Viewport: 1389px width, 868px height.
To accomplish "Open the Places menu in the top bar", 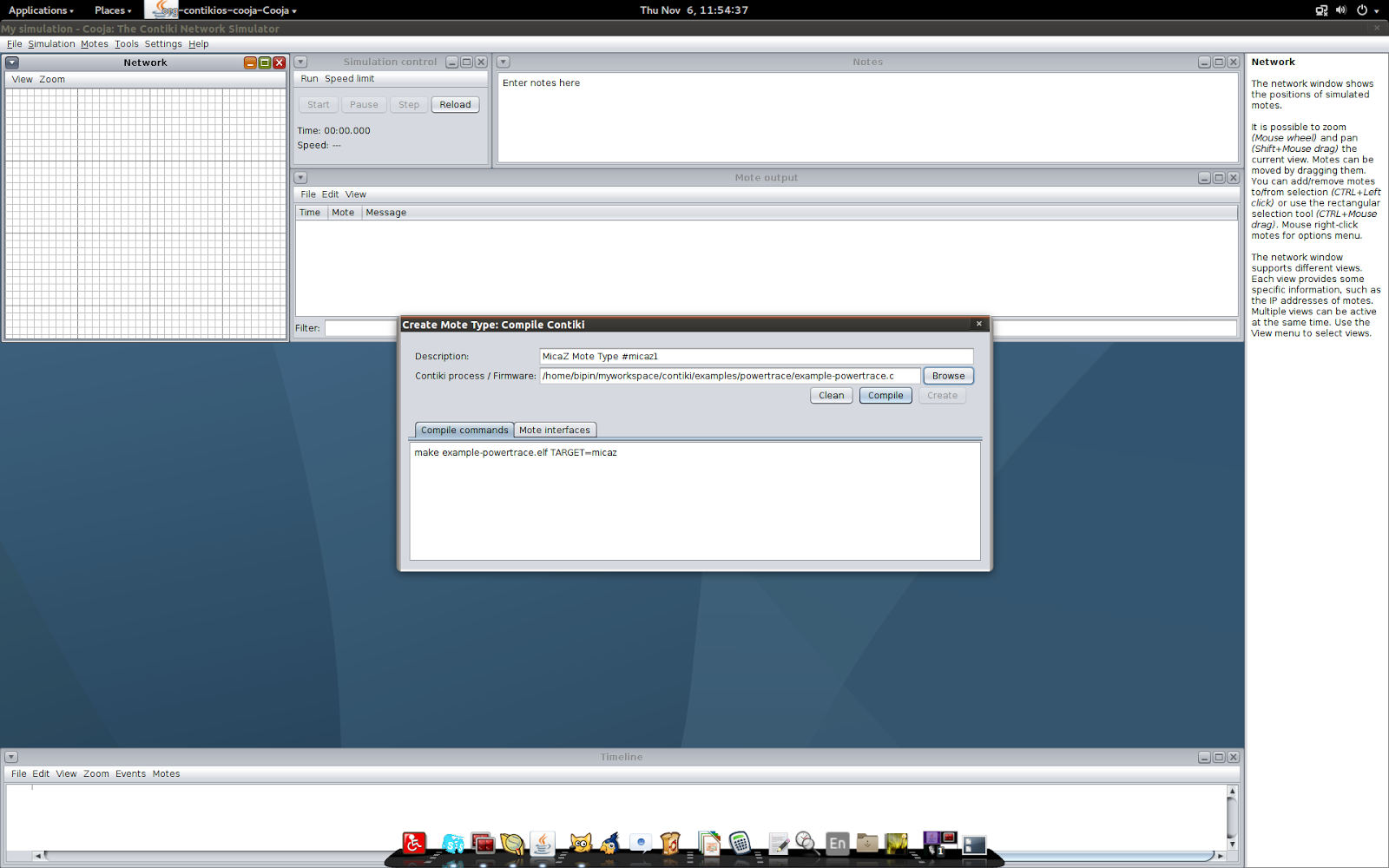I will point(113,10).
